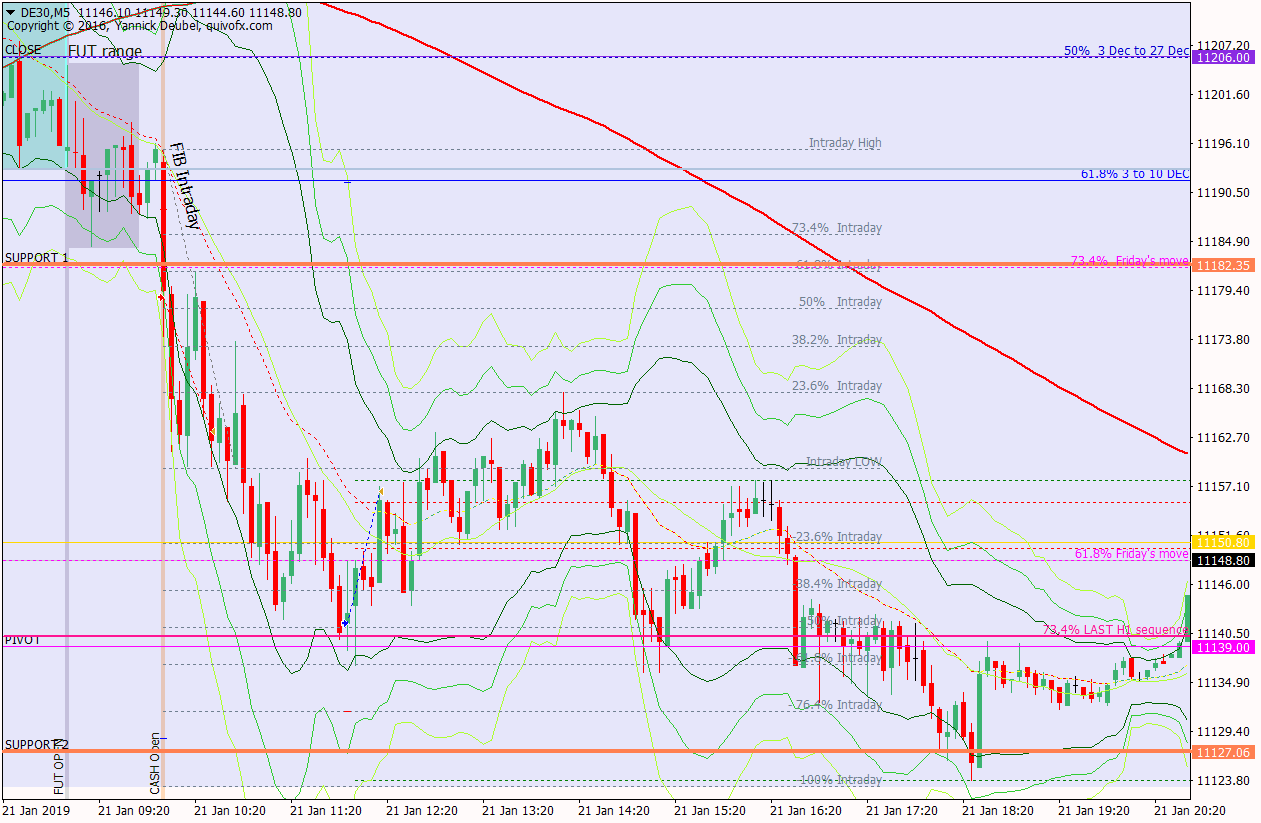Select the rotated FIB Intraday text

[183, 185]
